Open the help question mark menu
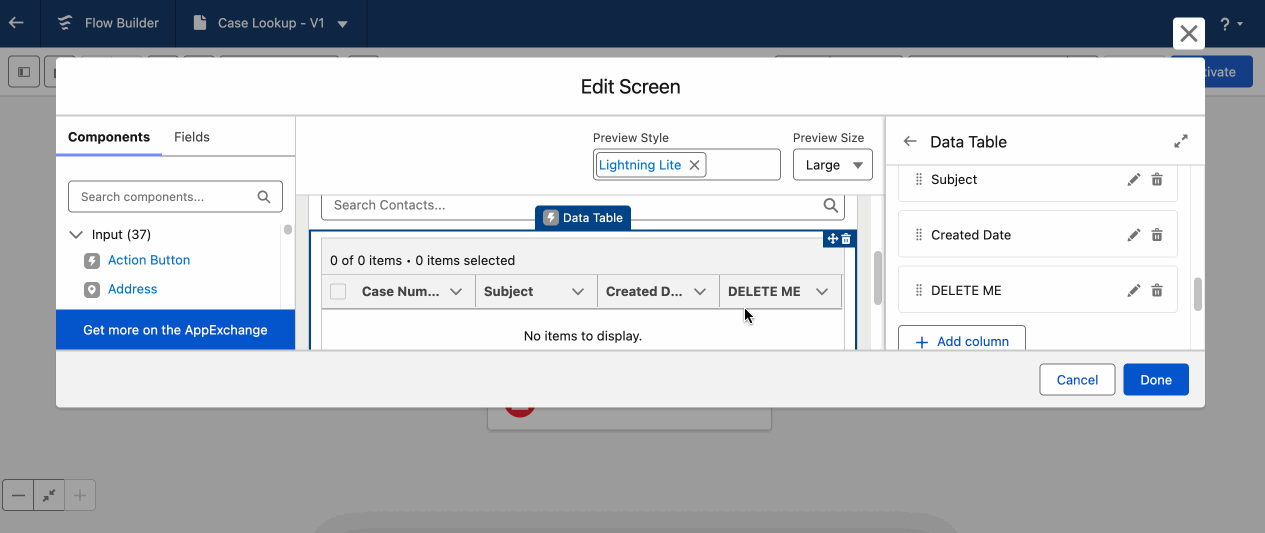The image size is (1265, 533). [1231, 23]
